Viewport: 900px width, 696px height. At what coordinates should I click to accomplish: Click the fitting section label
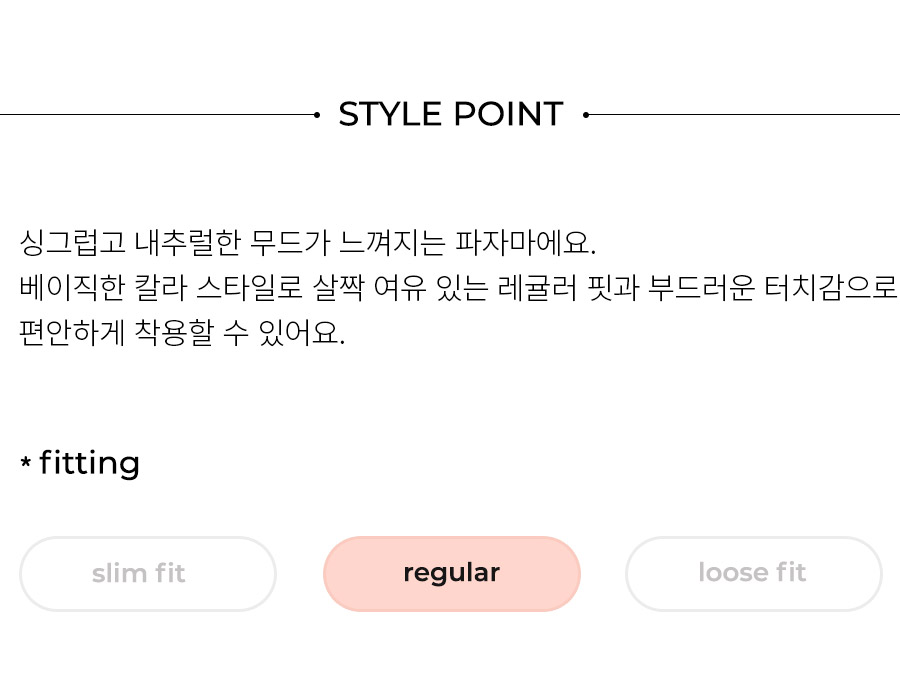point(89,463)
